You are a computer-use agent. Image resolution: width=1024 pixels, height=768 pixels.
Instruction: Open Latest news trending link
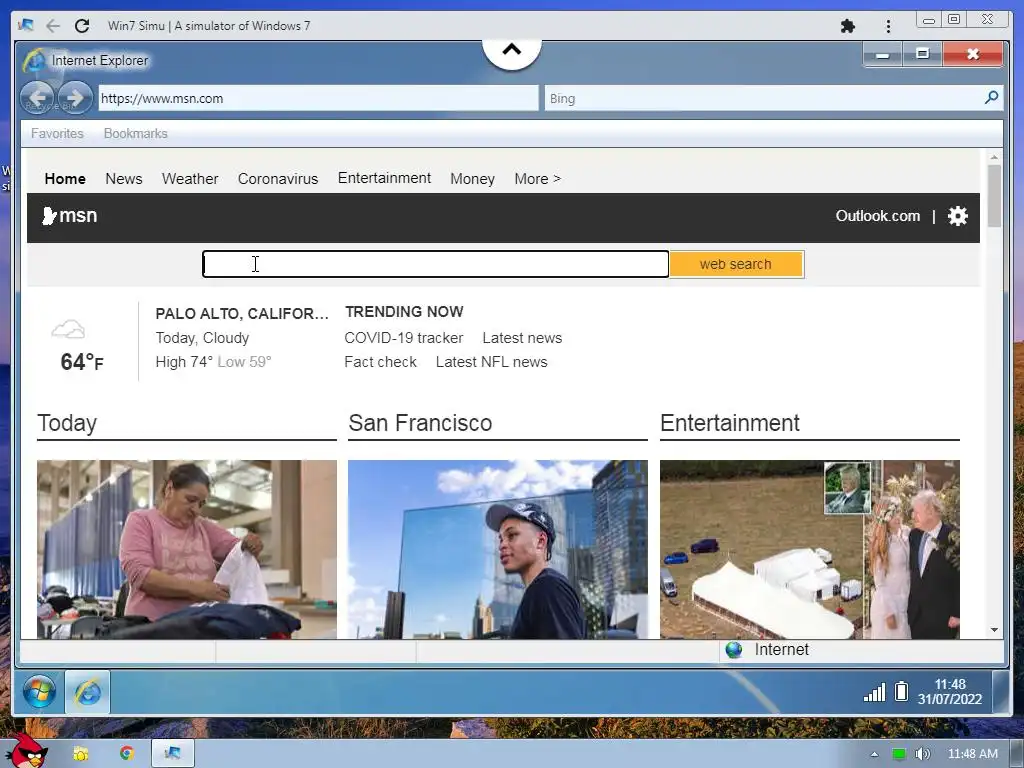522,338
